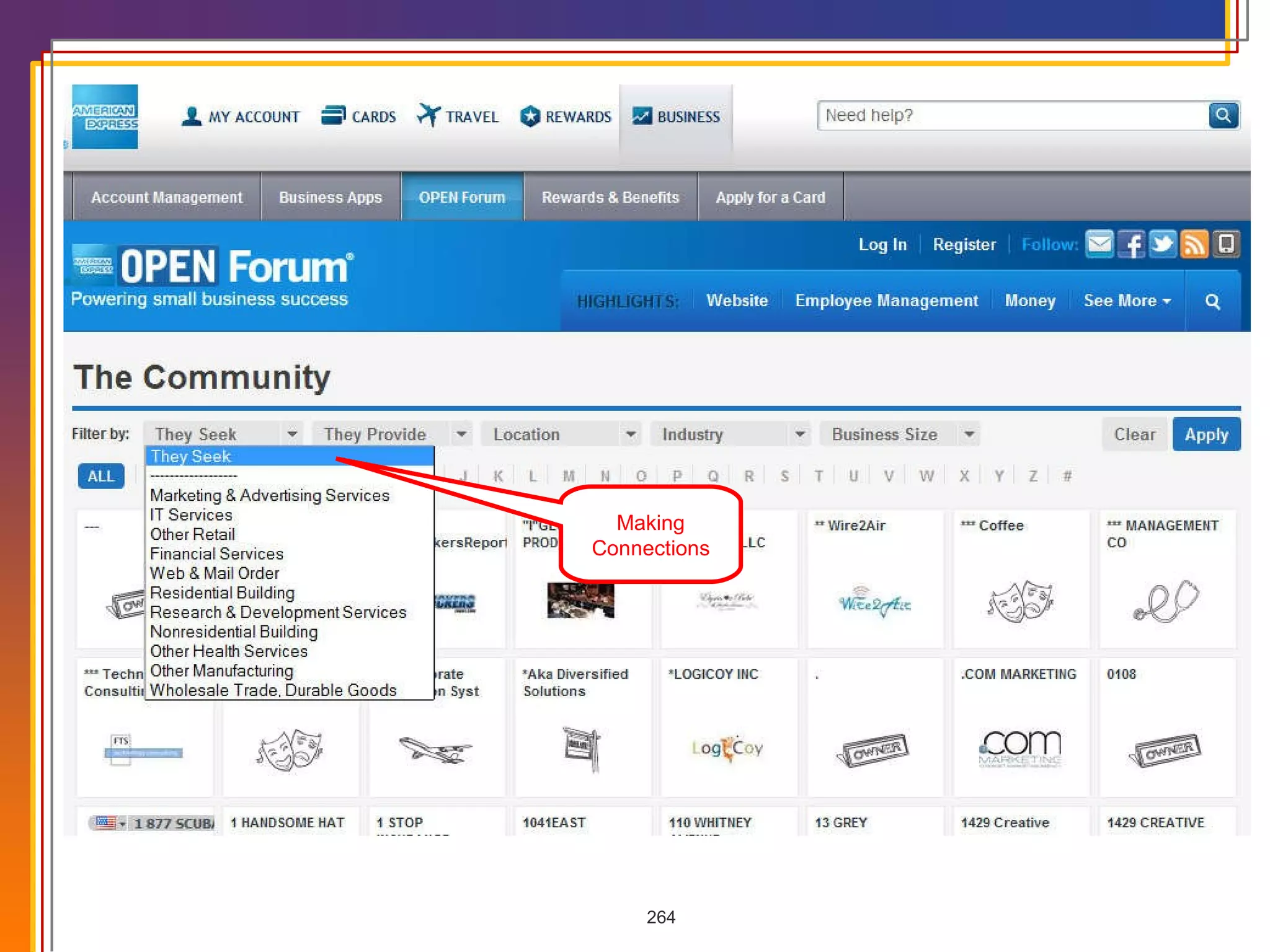Click the Register link
The image size is (1270, 952).
pos(964,245)
